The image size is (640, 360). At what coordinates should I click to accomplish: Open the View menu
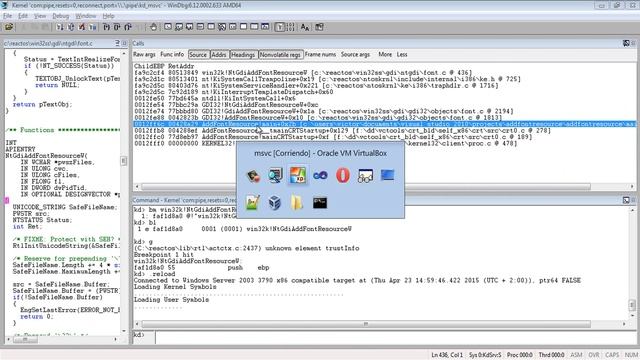(x=40, y=16)
